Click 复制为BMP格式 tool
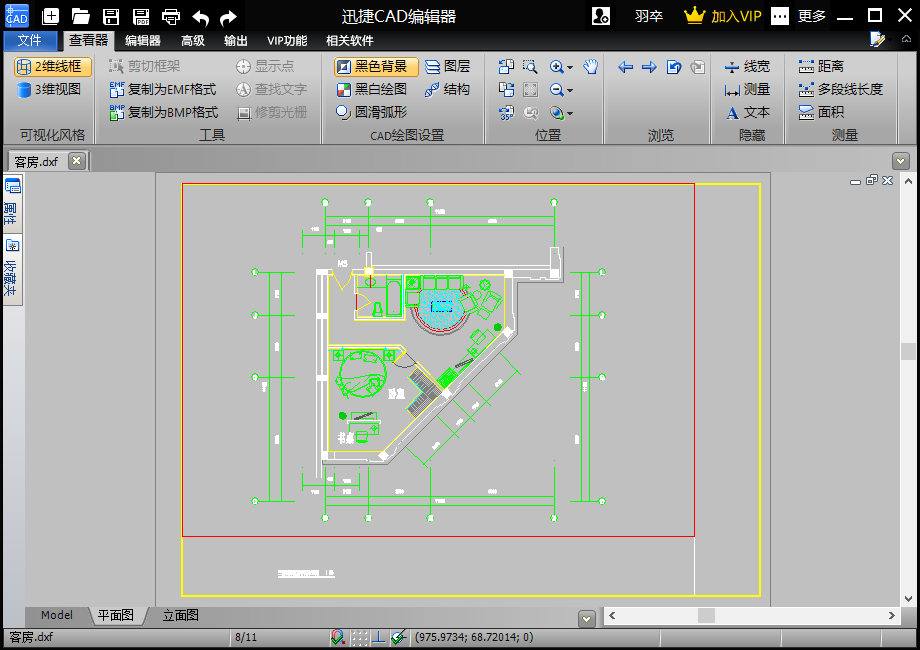 point(164,112)
